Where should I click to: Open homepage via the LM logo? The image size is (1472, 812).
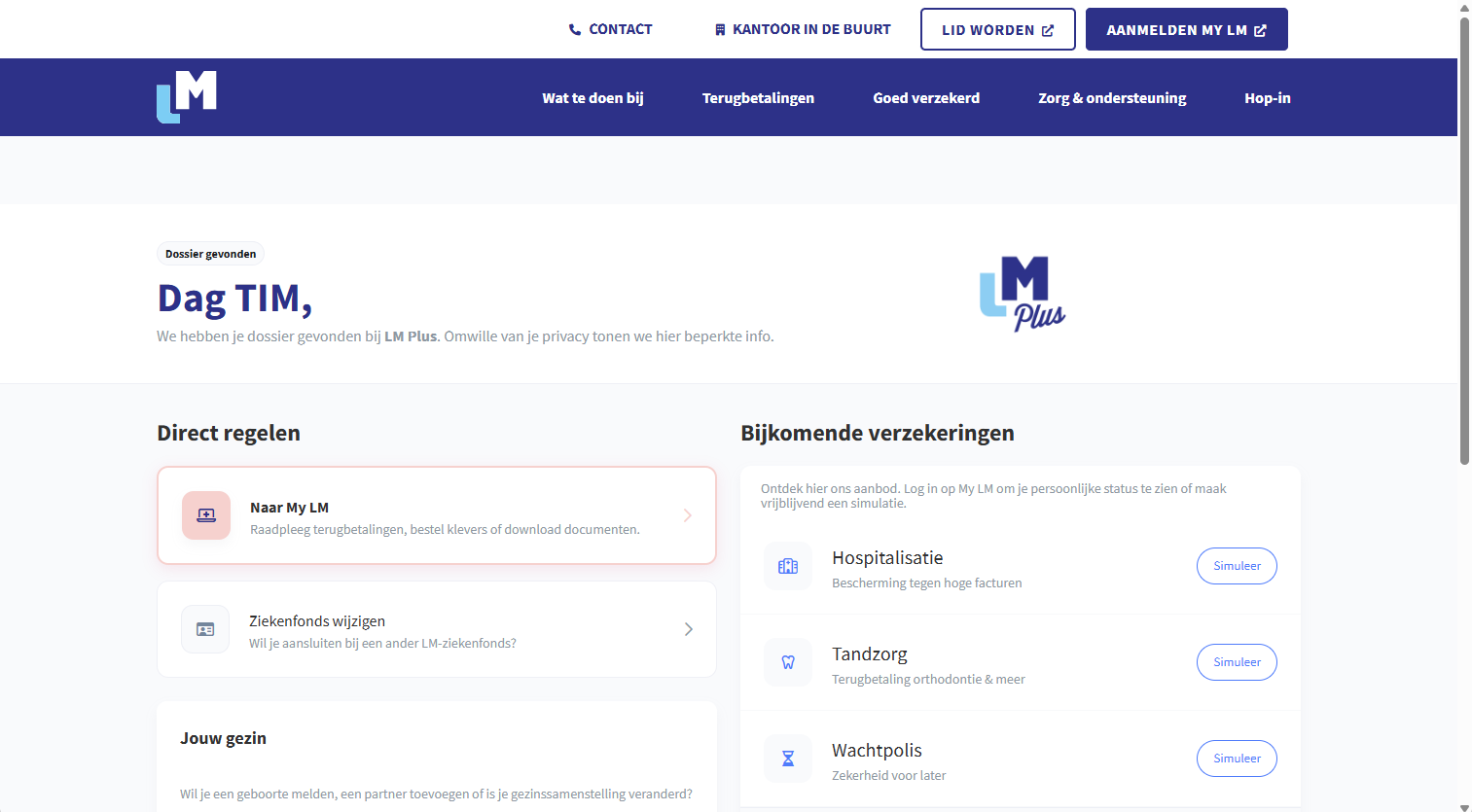(185, 96)
